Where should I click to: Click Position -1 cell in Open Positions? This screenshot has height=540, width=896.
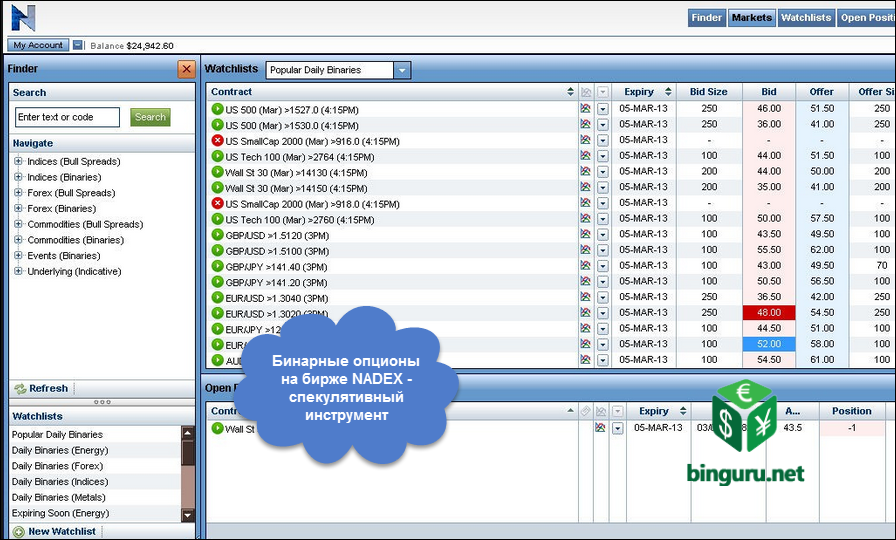click(852, 428)
